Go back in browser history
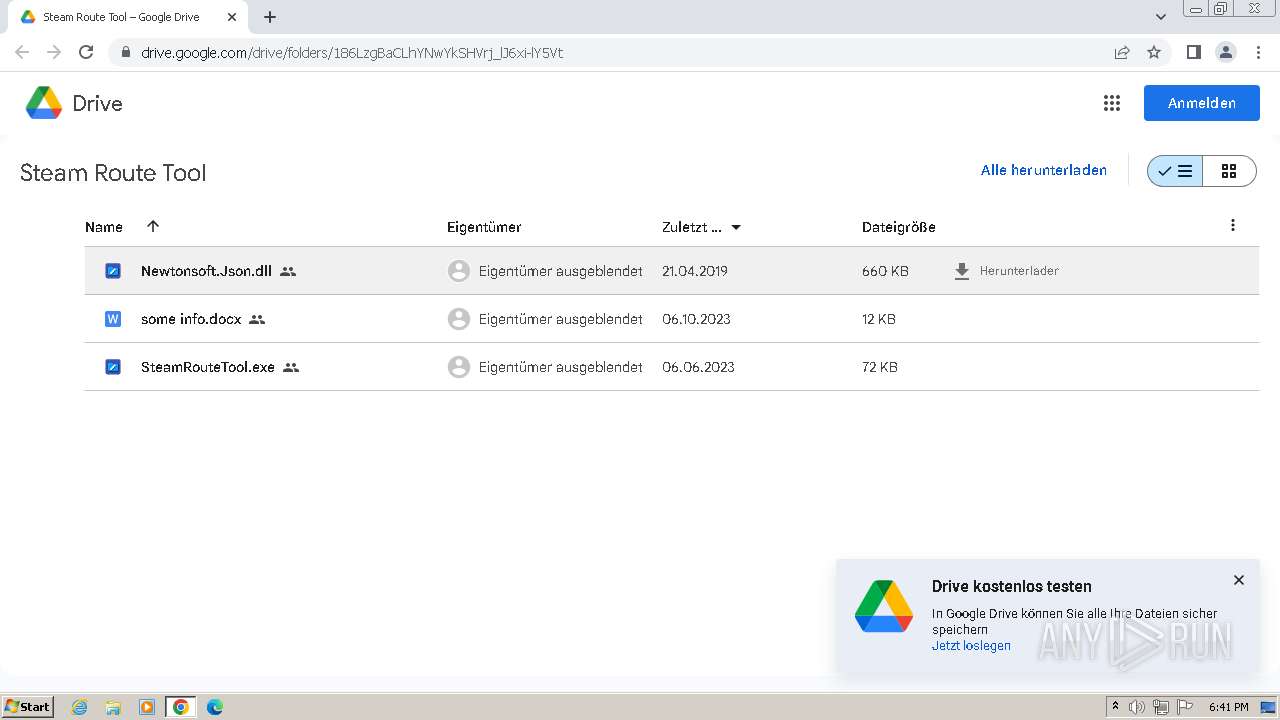The width and height of the screenshot is (1280, 720). (22, 53)
